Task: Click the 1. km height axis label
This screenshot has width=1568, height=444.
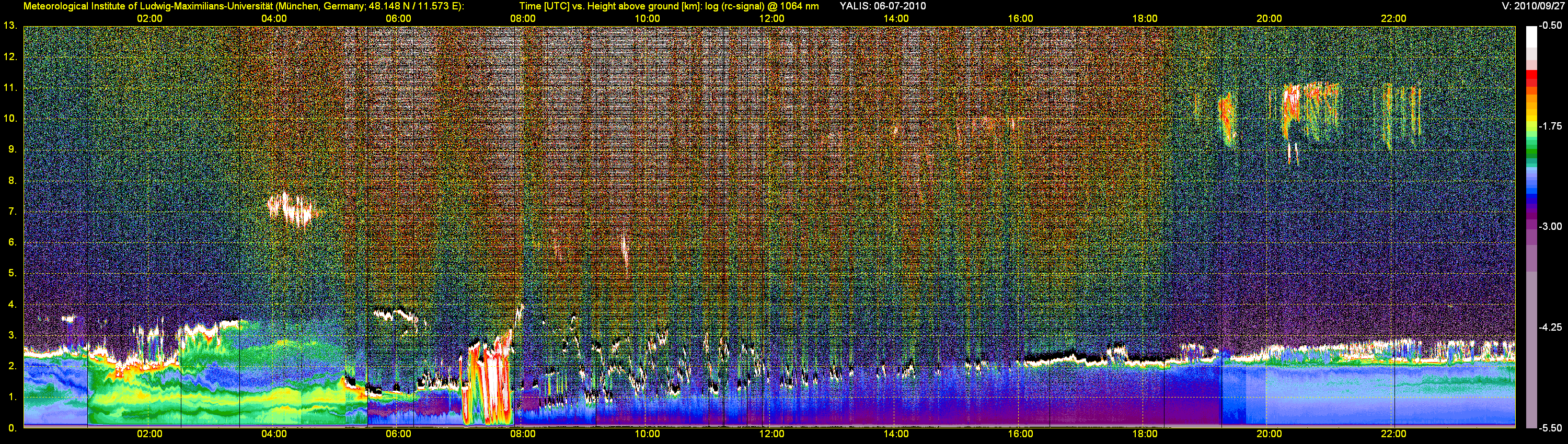Action: (x=11, y=397)
